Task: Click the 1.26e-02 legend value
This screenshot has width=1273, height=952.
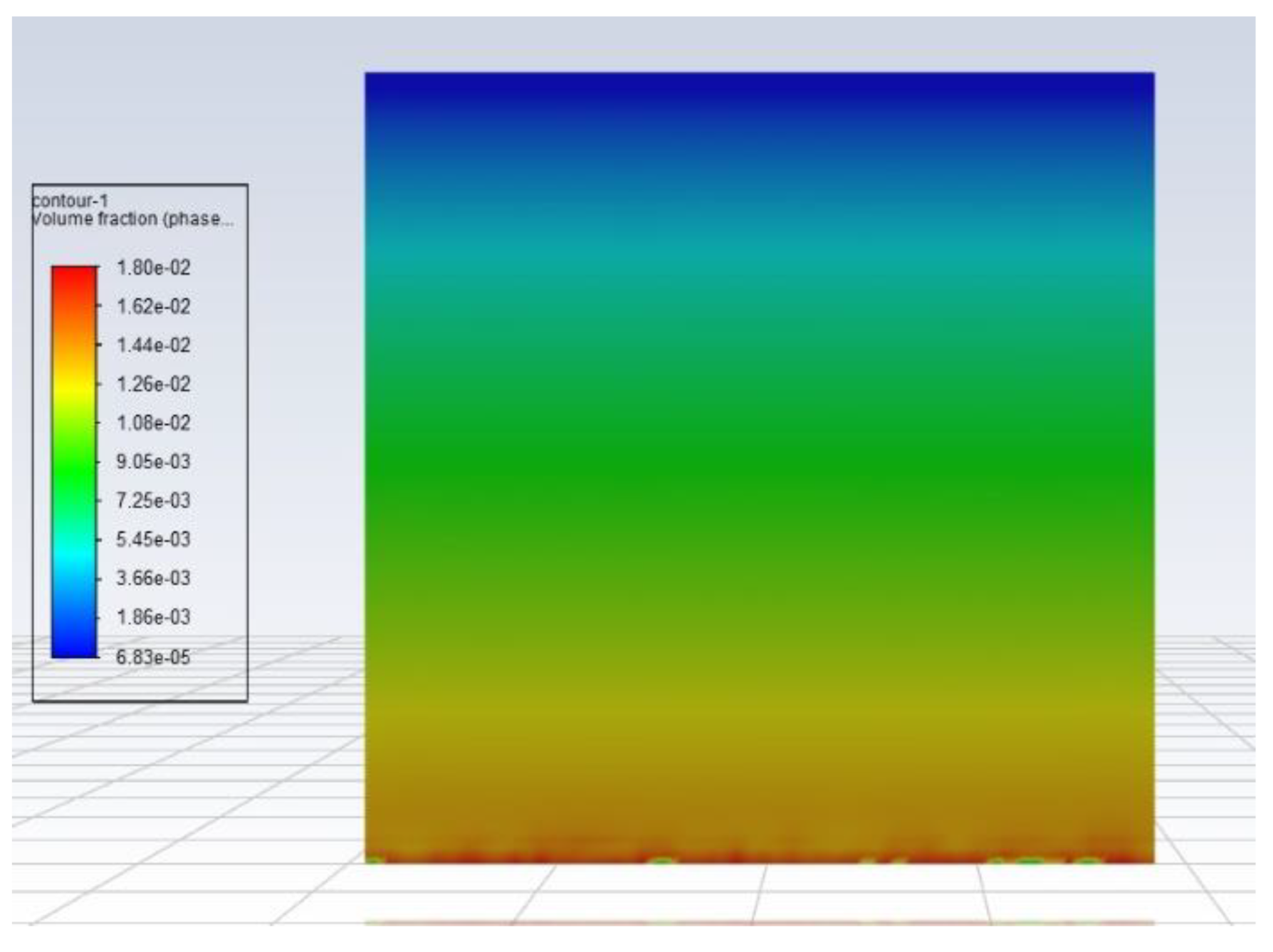Action: pyautogui.click(x=153, y=385)
